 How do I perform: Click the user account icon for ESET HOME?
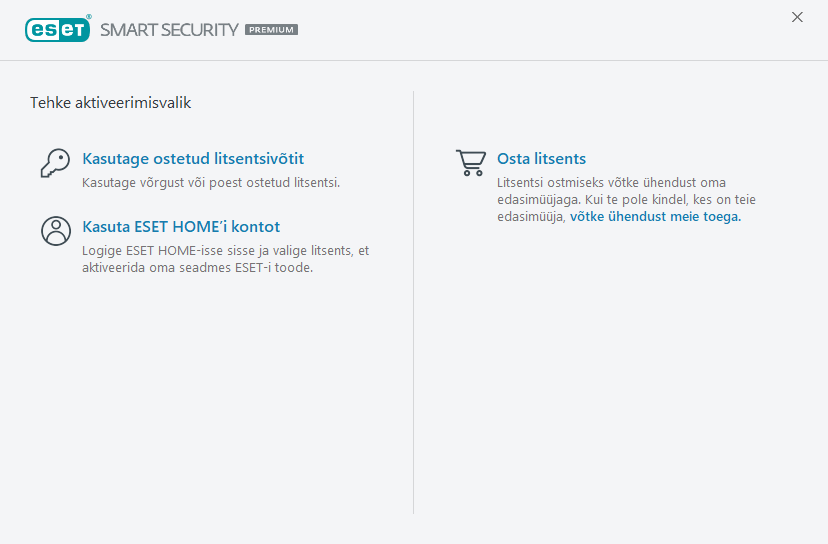point(54,230)
